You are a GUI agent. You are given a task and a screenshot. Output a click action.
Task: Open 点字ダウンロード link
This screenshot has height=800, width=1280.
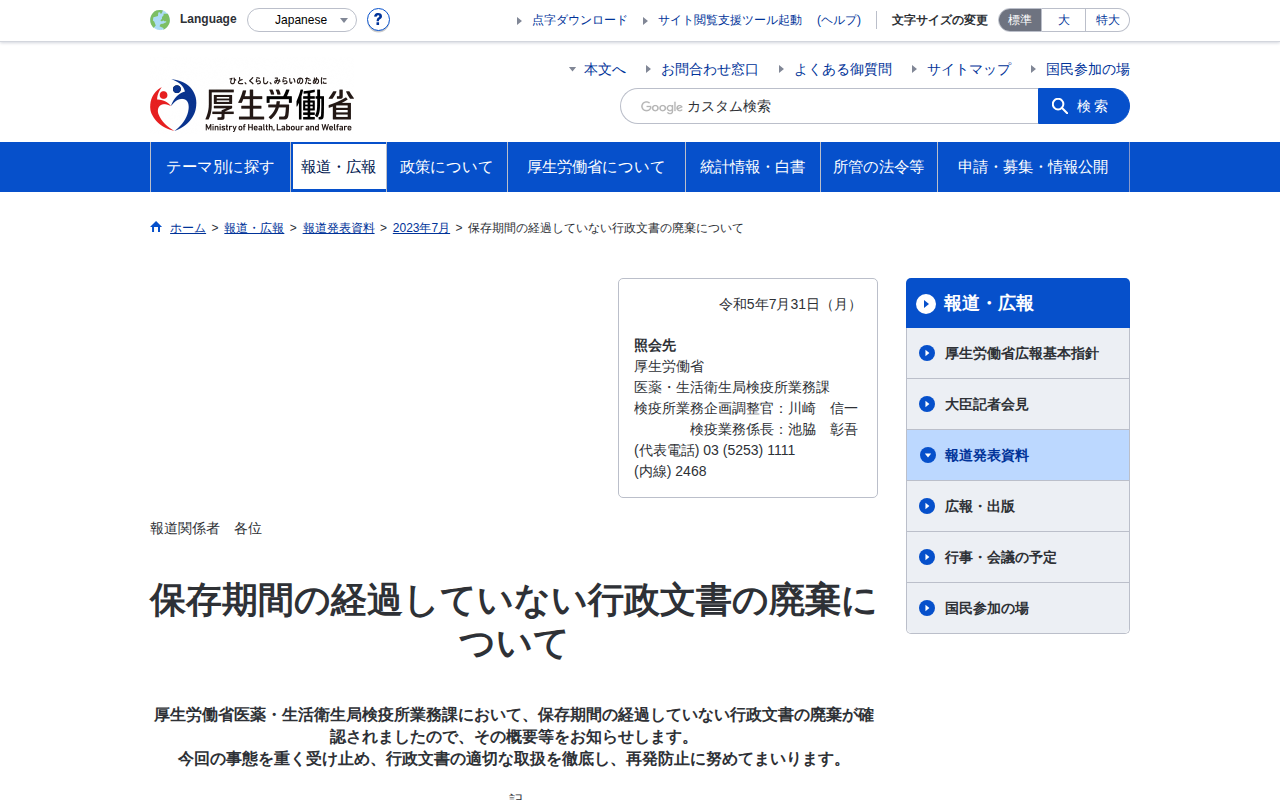(580, 20)
